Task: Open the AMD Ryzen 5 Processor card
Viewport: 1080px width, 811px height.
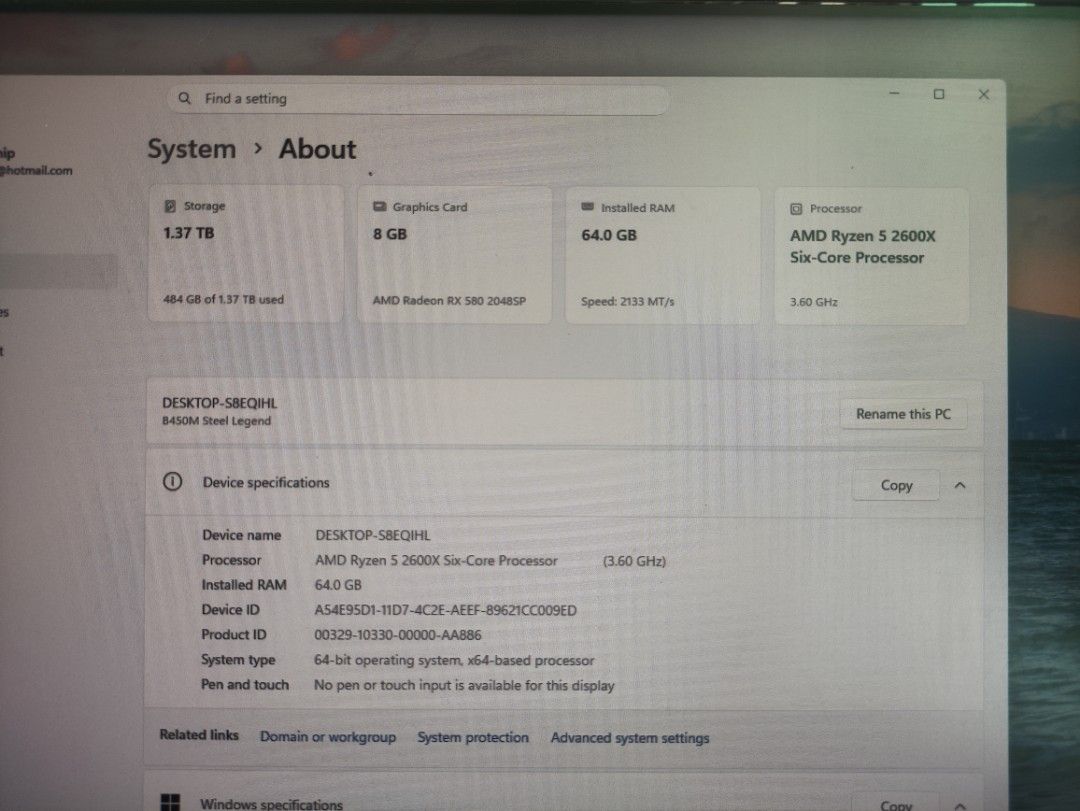Action: pos(871,256)
